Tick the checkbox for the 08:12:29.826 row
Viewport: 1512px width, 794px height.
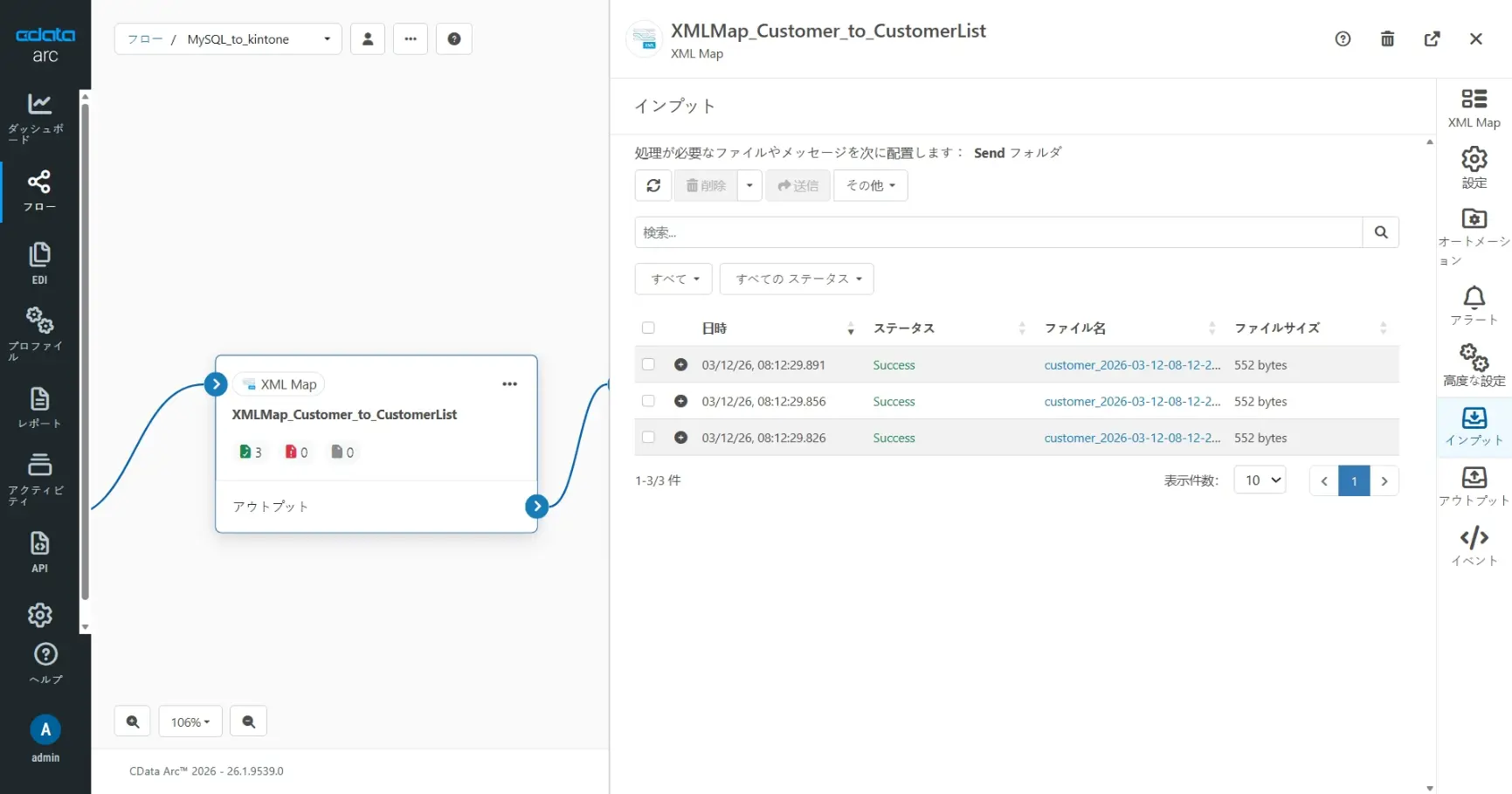pyautogui.click(x=648, y=438)
